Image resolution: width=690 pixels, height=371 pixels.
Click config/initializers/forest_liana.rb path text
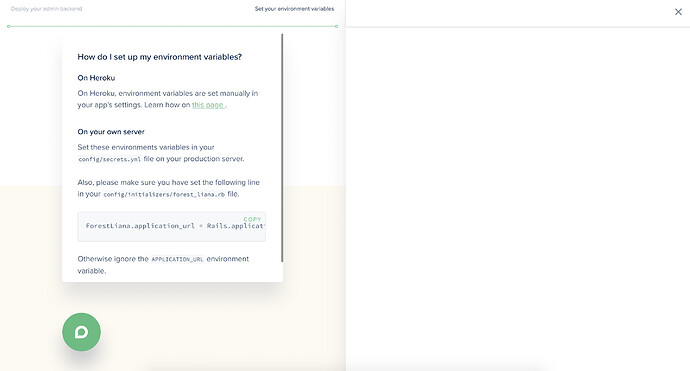click(x=164, y=195)
